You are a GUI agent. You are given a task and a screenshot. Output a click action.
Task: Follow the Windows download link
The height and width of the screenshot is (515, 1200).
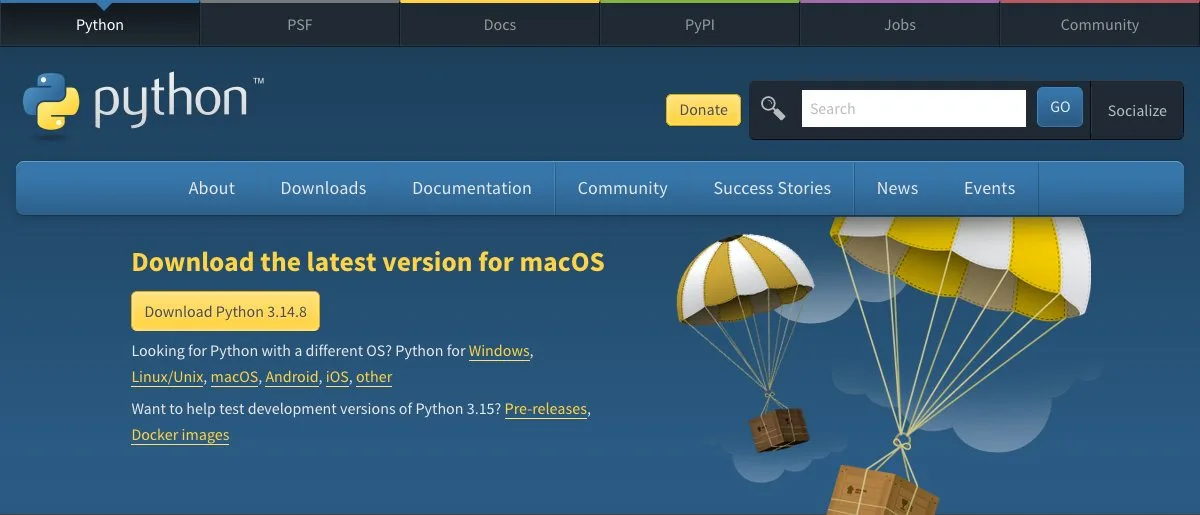tap(499, 351)
